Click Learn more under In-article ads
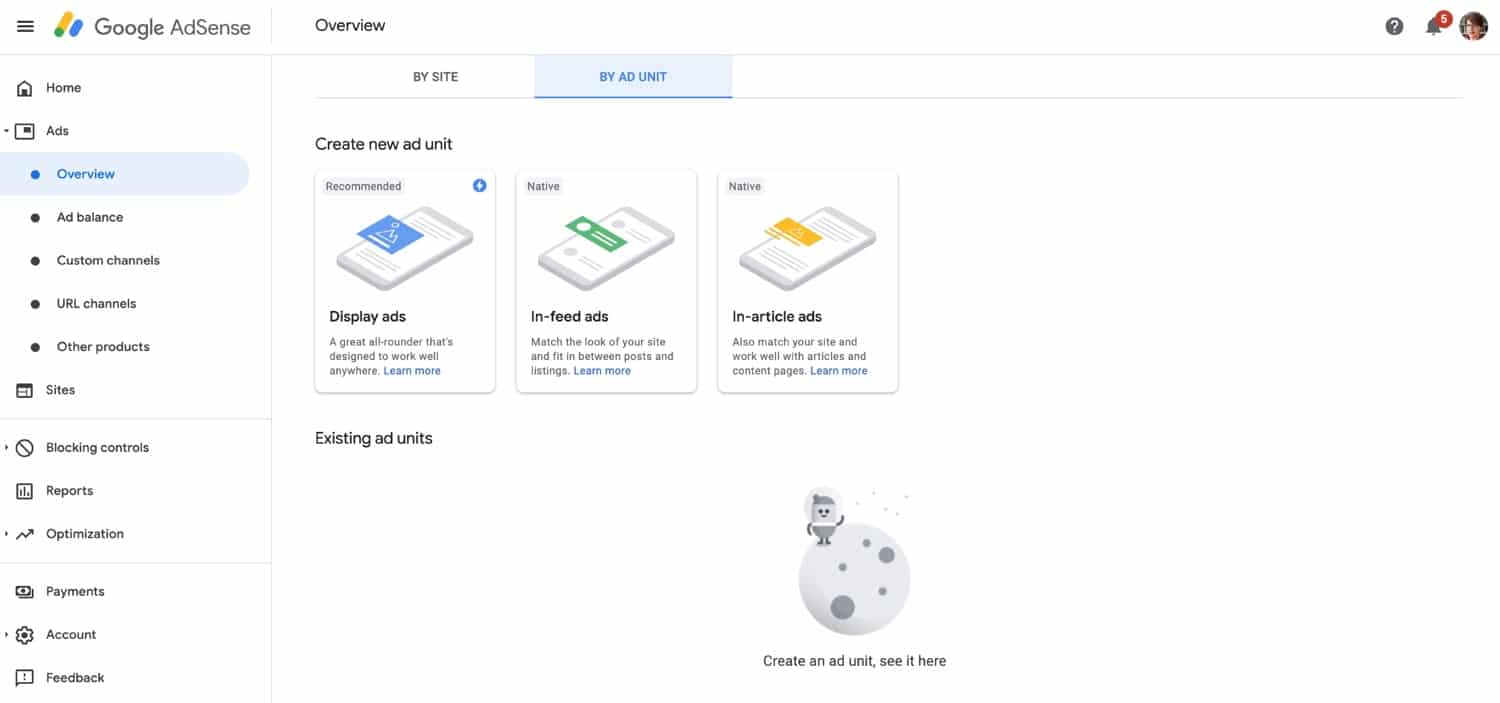Image resolution: width=1500 pixels, height=703 pixels. click(x=838, y=370)
